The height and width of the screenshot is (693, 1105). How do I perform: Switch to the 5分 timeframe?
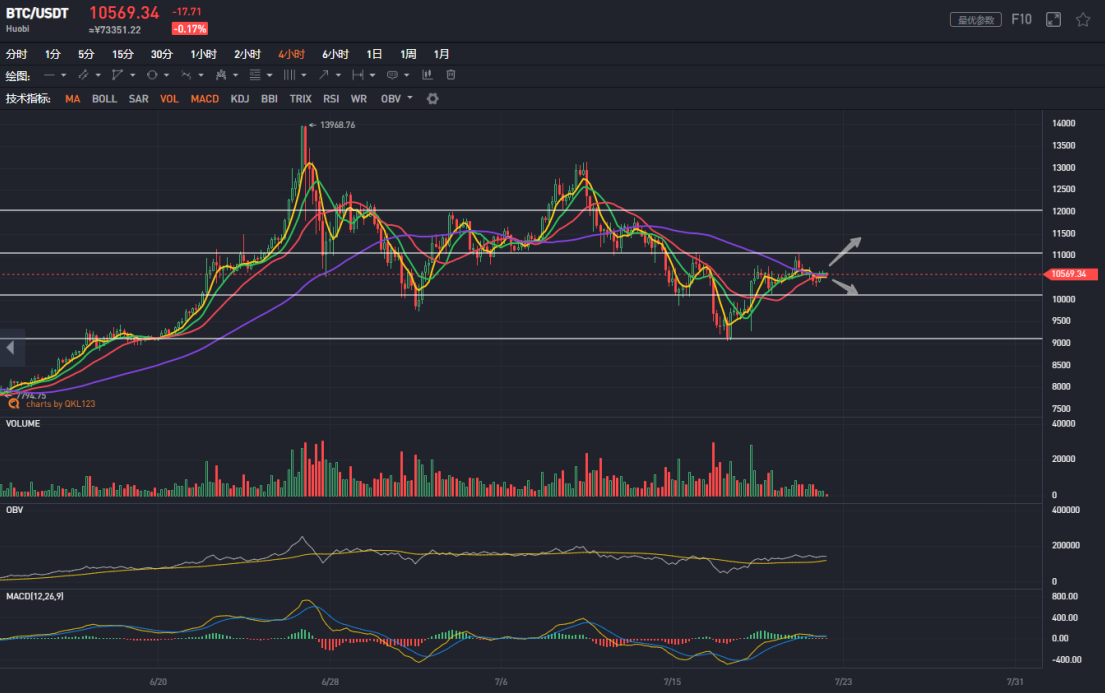[x=86, y=54]
